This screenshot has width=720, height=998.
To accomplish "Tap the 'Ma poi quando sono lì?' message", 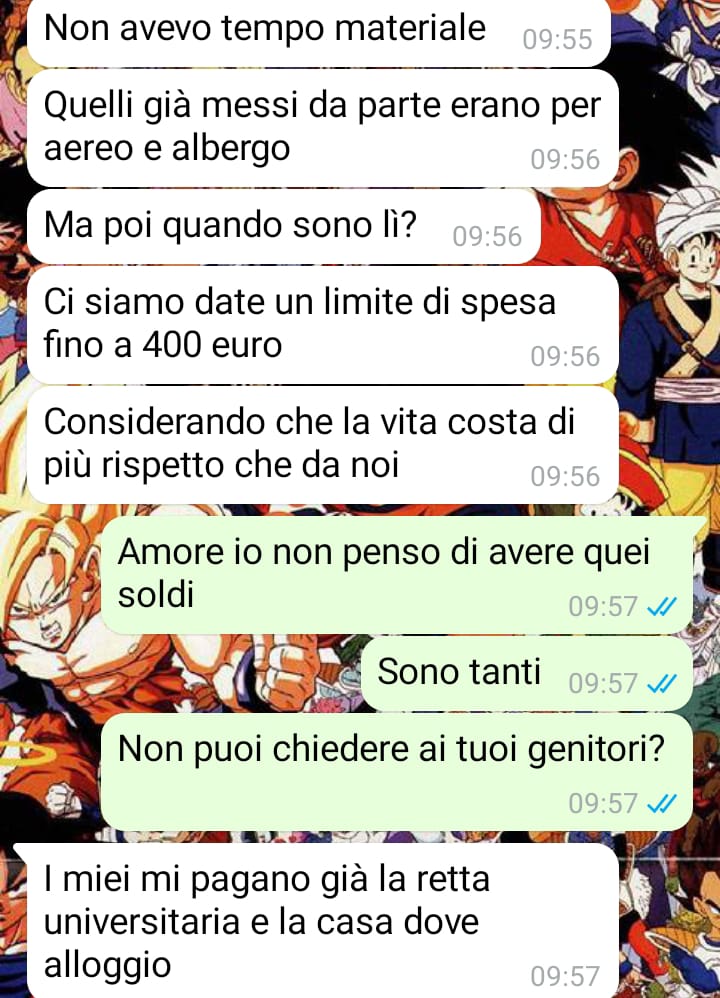I will tap(283, 227).
